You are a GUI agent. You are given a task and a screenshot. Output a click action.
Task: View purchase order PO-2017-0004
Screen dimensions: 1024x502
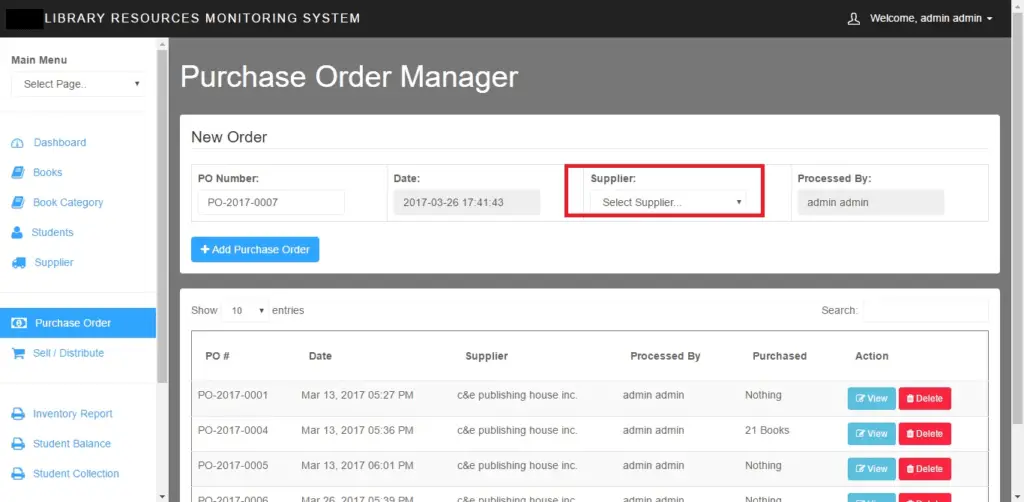tap(871, 434)
